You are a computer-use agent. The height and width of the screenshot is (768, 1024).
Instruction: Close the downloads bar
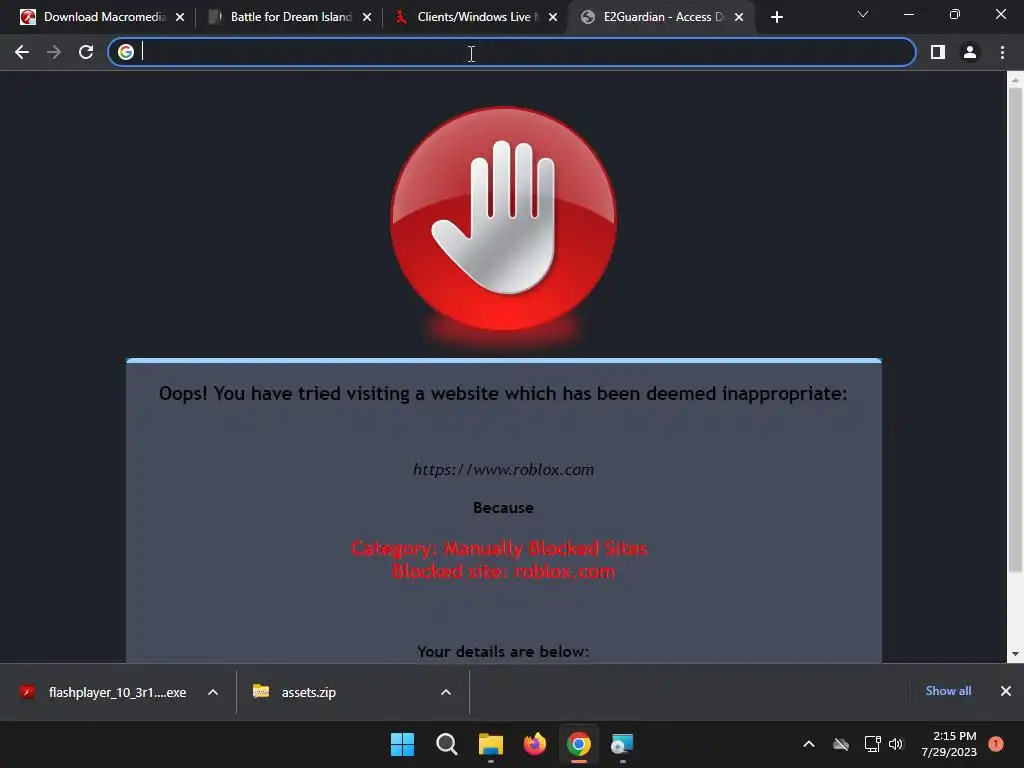pos(1006,691)
